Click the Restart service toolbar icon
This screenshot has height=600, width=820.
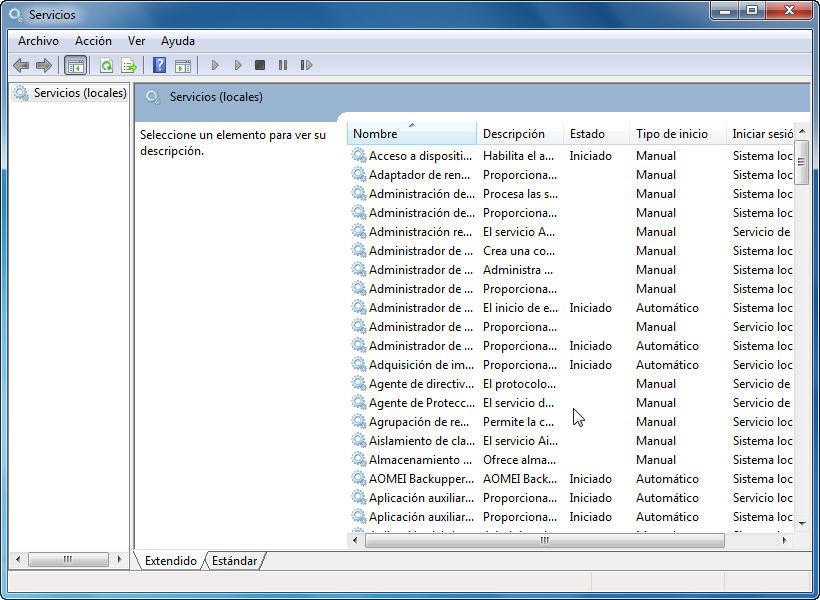306,65
